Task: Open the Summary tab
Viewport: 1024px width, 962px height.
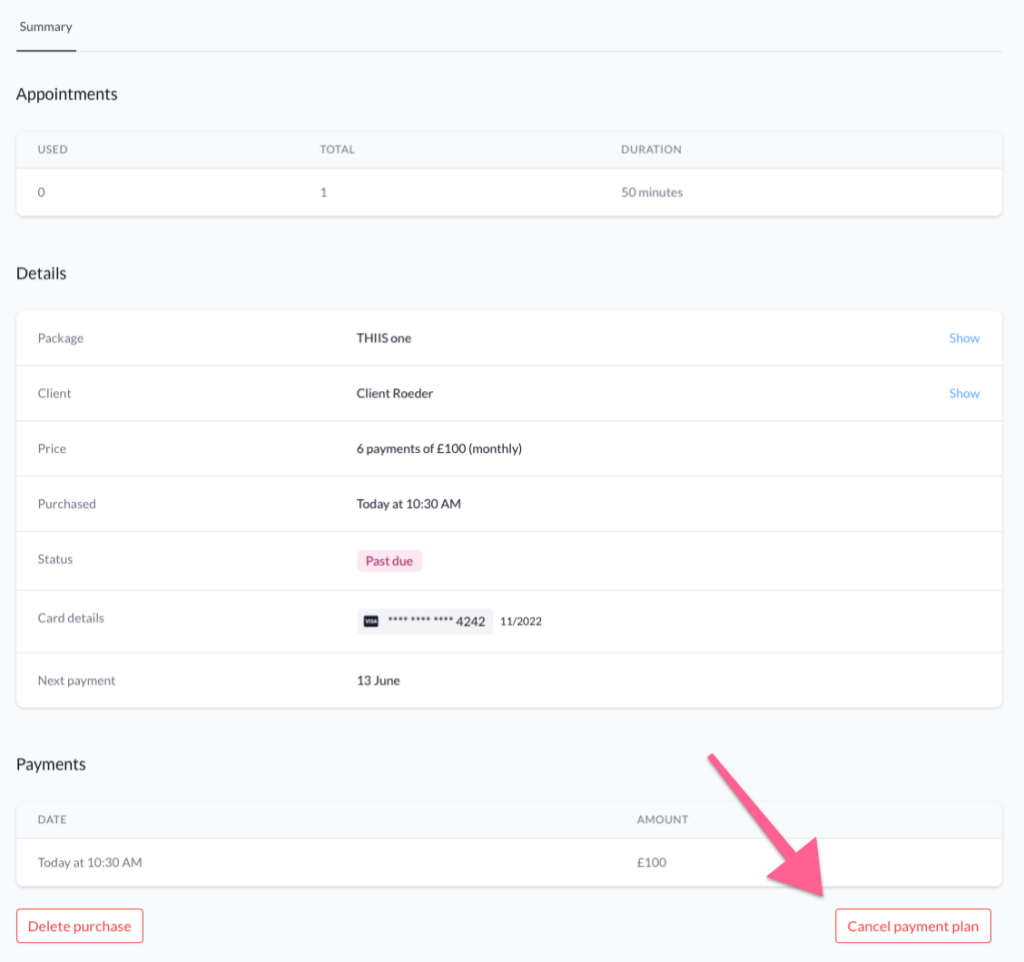Action: tap(46, 27)
